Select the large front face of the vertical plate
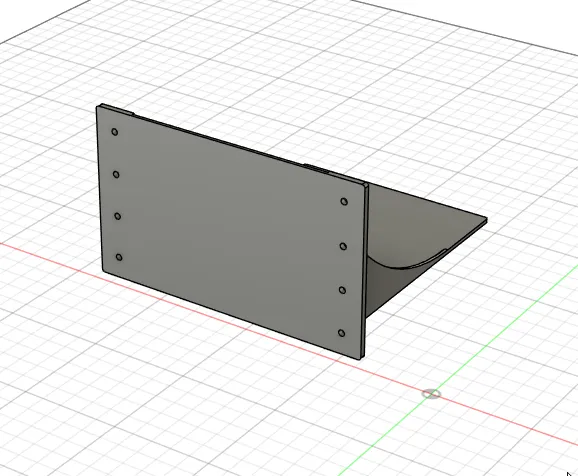Screen dimensions: 578x476 pos(232,232)
